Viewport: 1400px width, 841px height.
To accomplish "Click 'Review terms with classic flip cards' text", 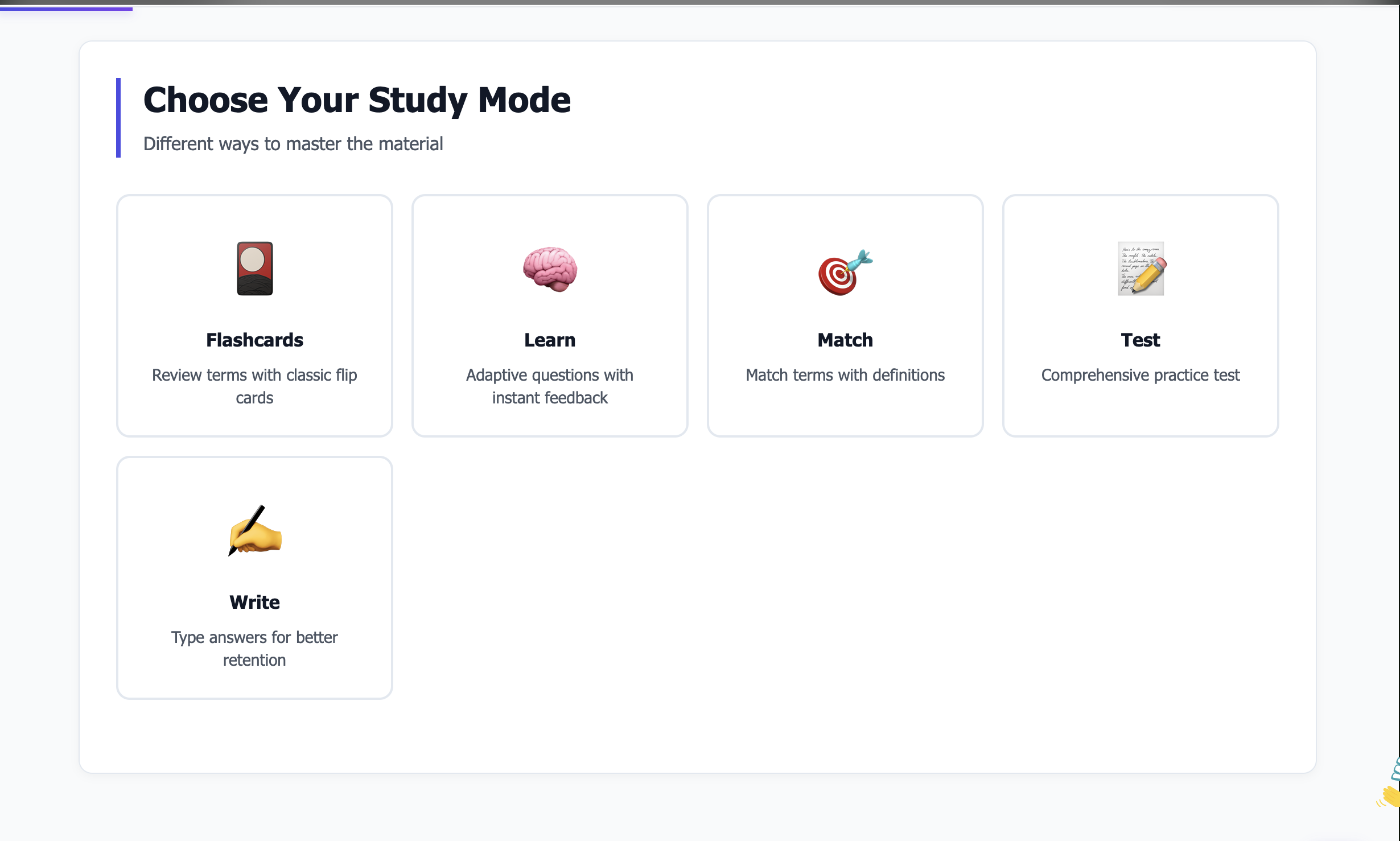I will coord(254,386).
